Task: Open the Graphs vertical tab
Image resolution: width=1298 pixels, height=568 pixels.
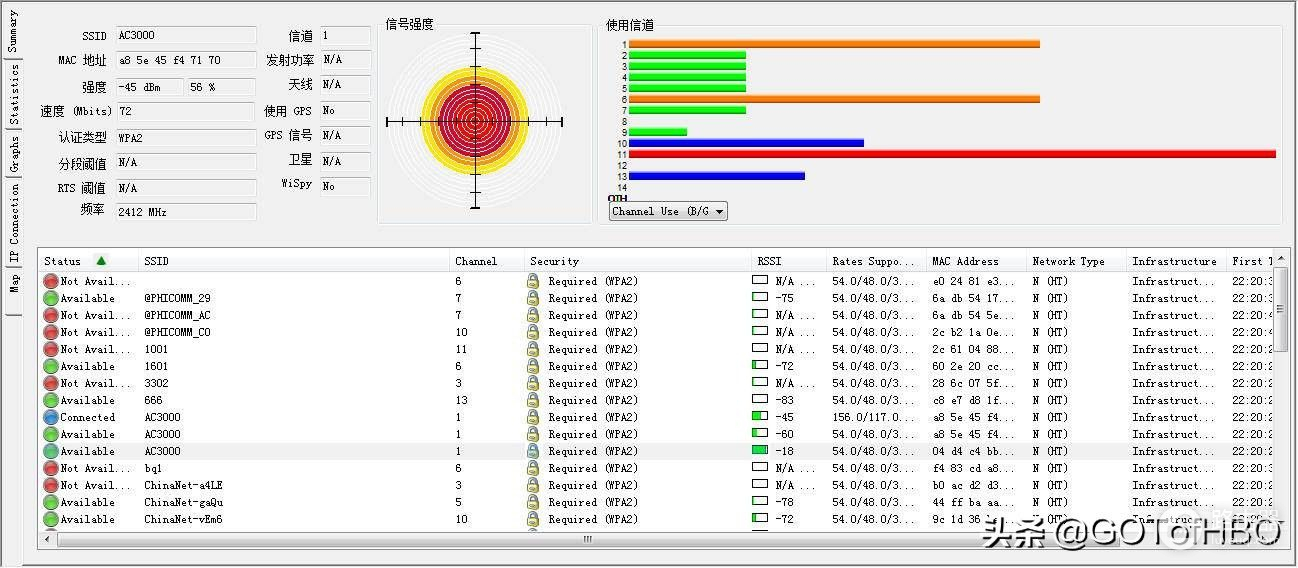Action: pos(13,155)
